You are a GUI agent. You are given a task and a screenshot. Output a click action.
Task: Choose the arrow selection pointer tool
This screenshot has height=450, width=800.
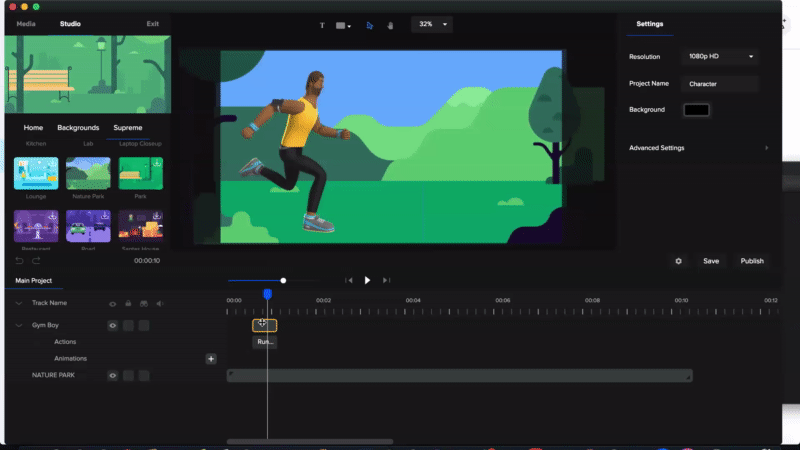(369, 25)
